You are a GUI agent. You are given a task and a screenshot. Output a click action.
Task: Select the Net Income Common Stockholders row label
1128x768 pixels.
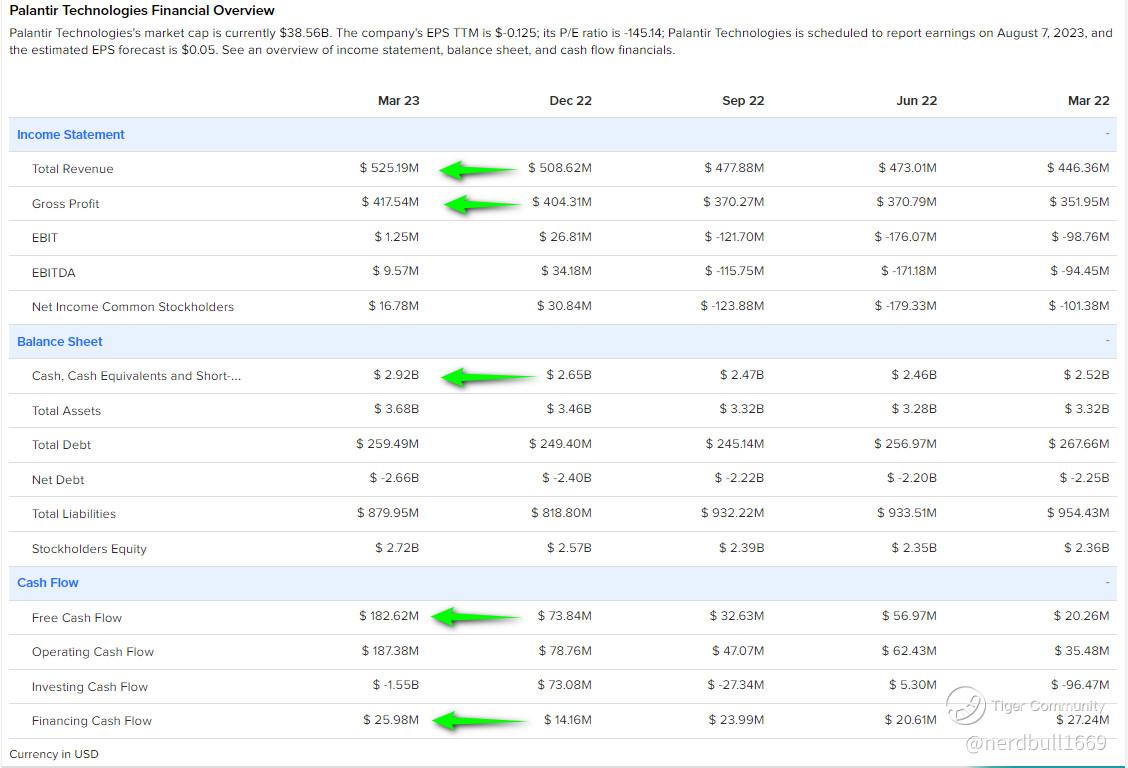pos(133,307)
